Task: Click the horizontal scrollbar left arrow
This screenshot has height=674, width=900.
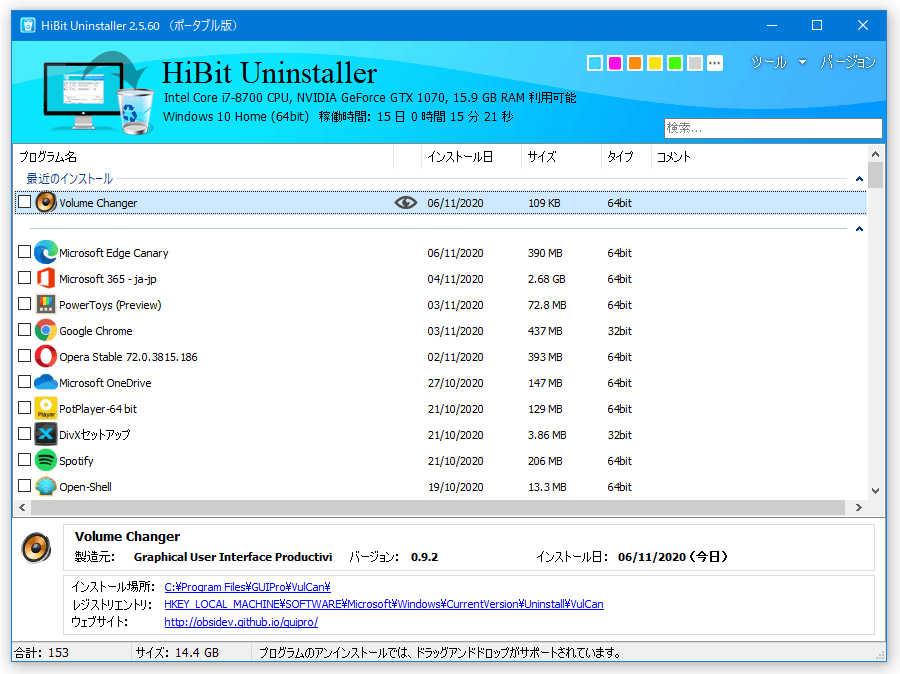Action: pos(22,508)
